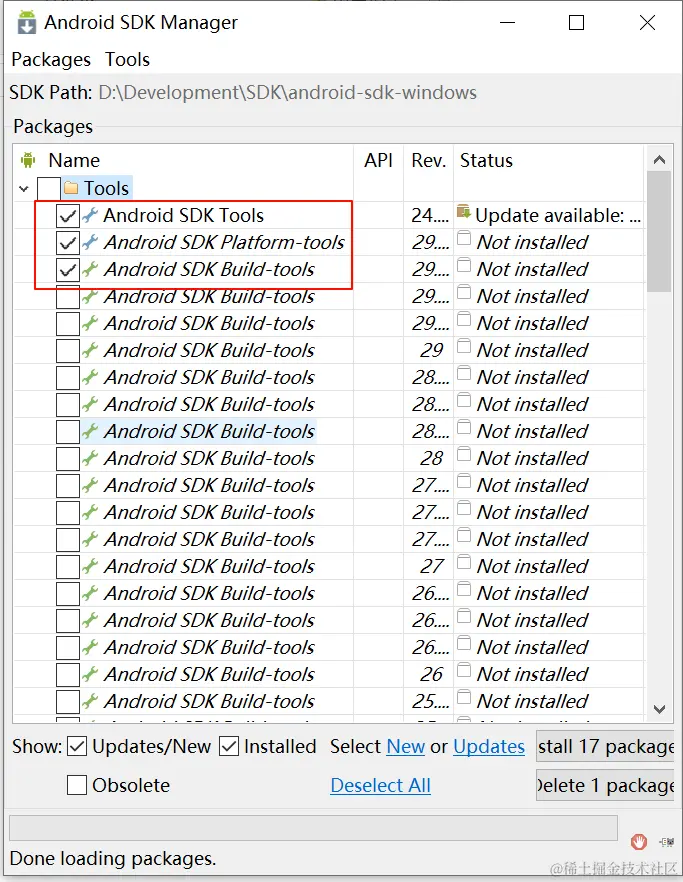Toggle the Tools folder checkbox
The width and height of the screenshot is (683, 882).
click(x=49, y=188)
